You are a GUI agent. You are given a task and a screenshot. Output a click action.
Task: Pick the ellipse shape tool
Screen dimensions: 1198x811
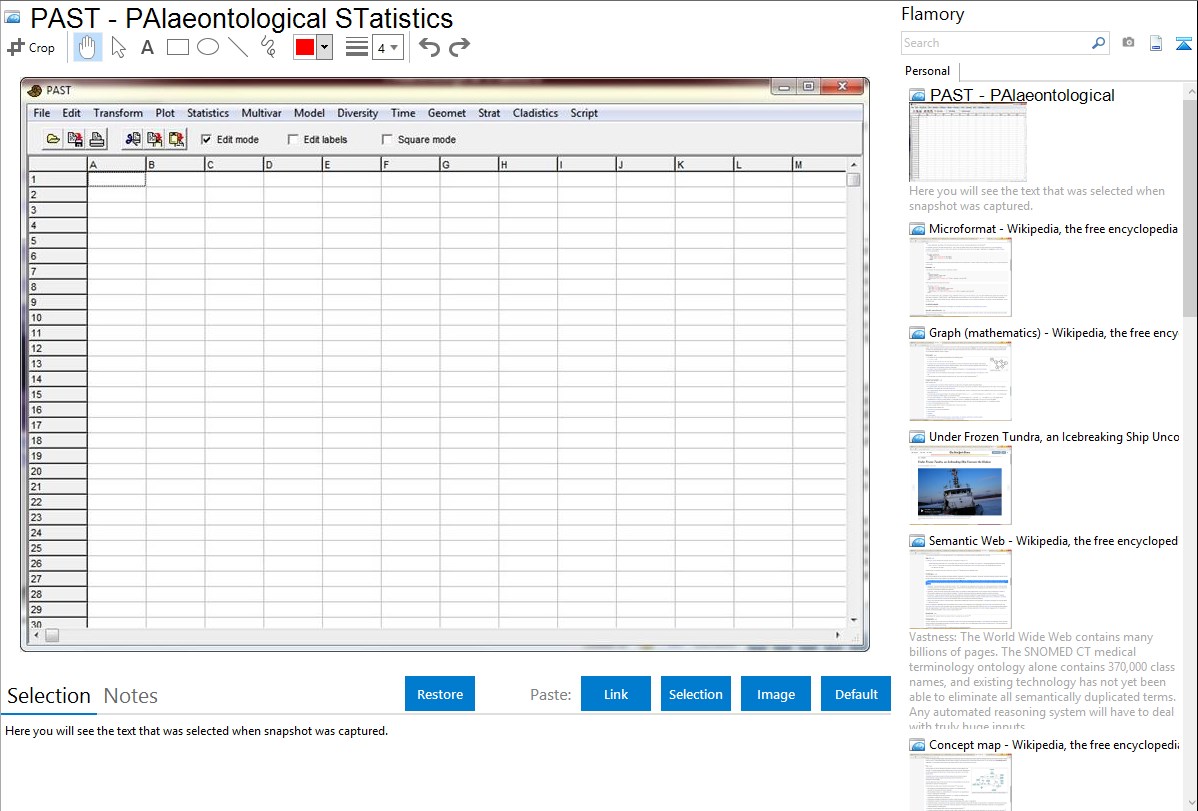click(208, 47)
